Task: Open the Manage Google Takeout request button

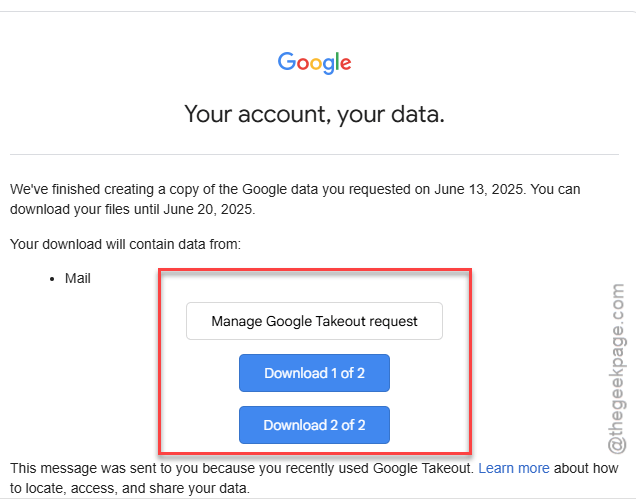Action: pyautogui.click(x=314, y=321)
